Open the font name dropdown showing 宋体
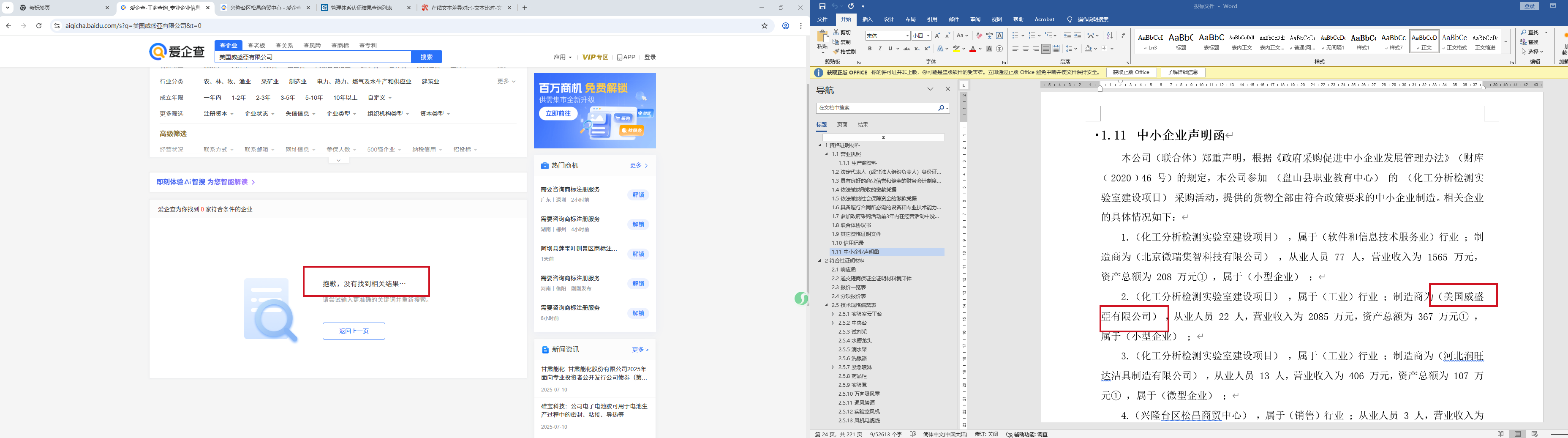Screen dimensions: 1568x438 [x=907, y=36]
